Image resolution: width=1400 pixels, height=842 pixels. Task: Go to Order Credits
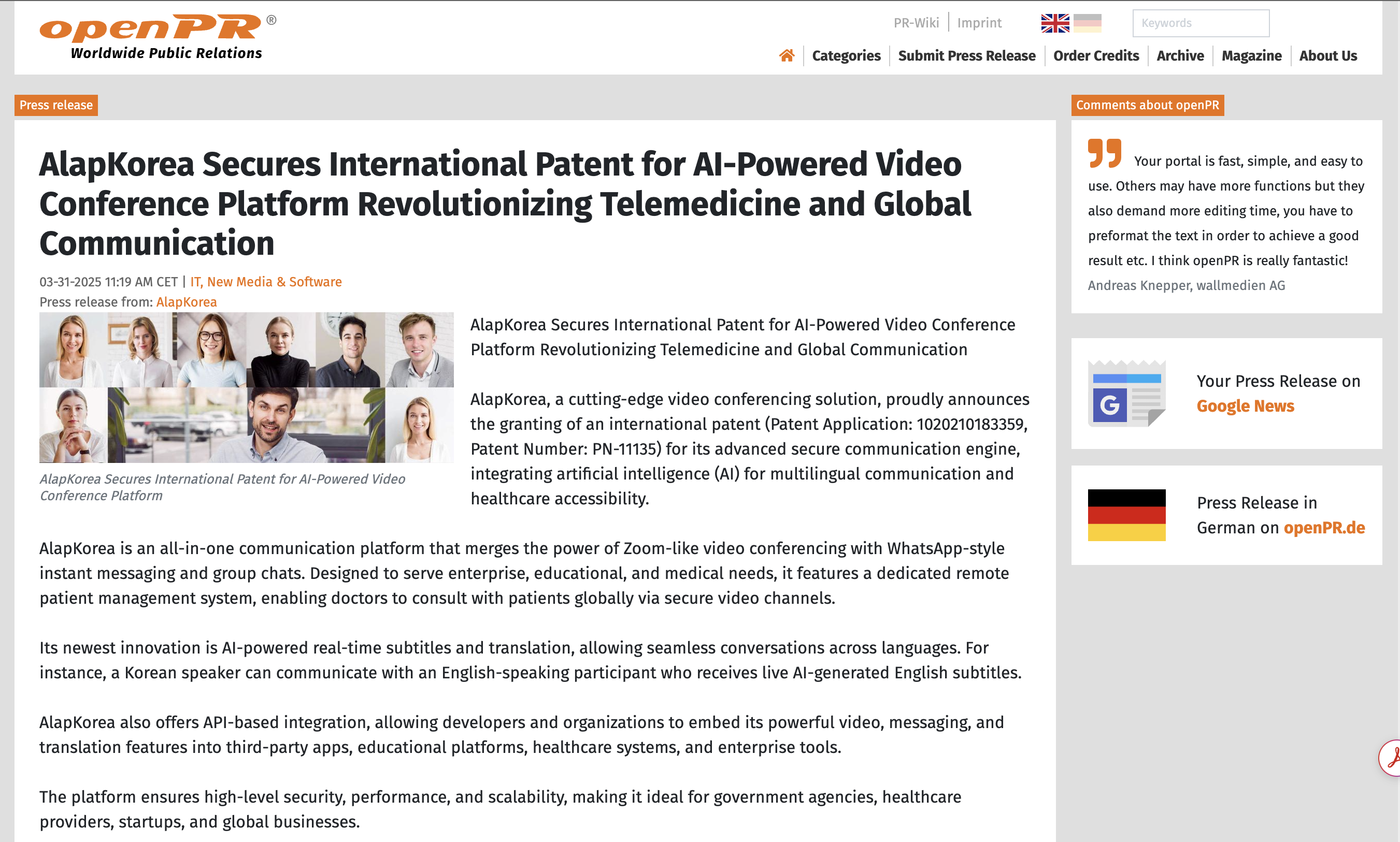click(x=1096, y=55)
